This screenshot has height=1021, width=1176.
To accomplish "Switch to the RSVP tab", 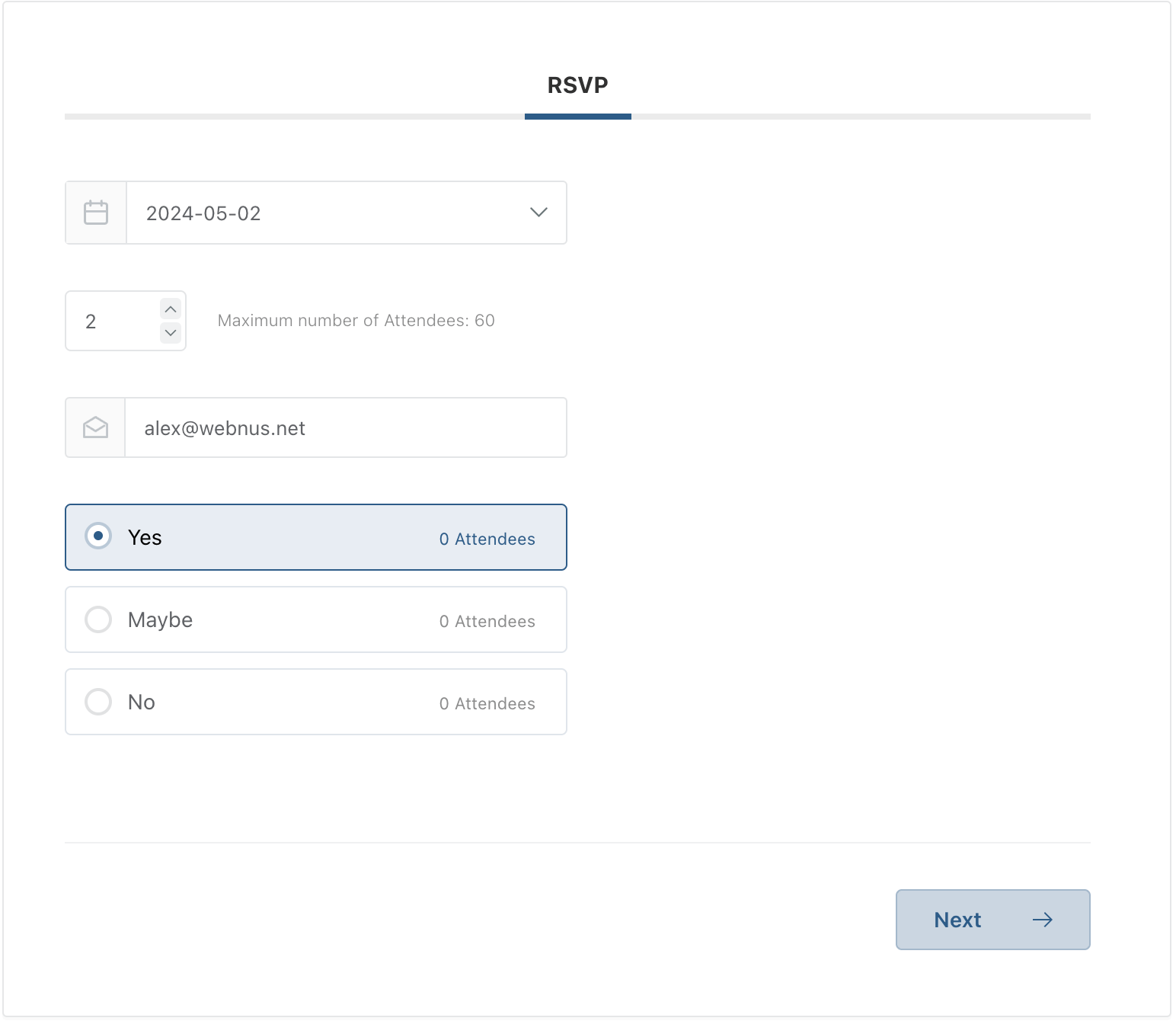I will [x=577, y=85].
